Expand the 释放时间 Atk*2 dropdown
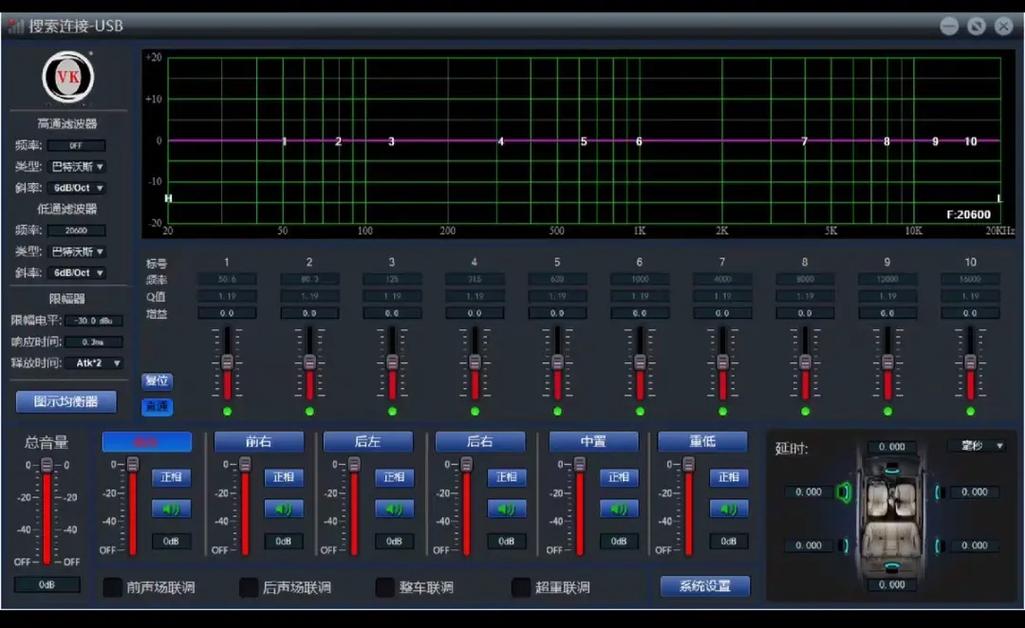Image resolution: width=1025 pixels, height=628 pixels. pyautogui.click(x=95, y=363)
